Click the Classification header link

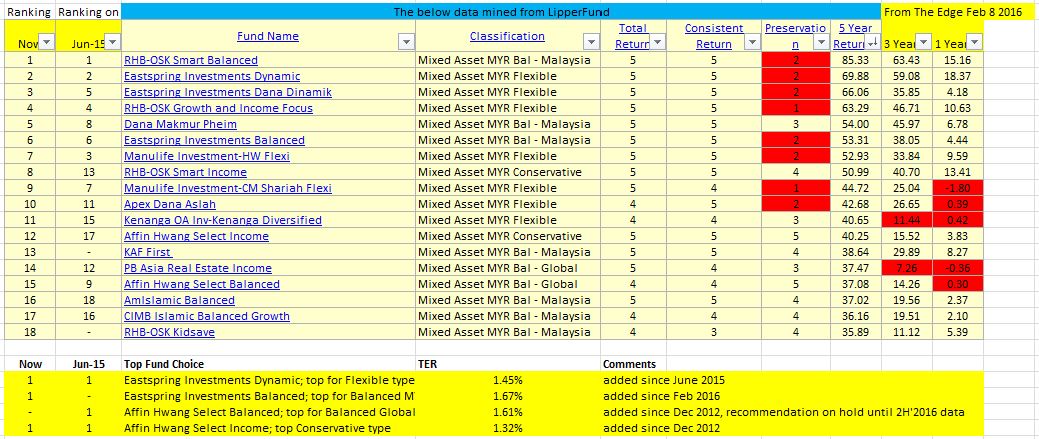508,36
